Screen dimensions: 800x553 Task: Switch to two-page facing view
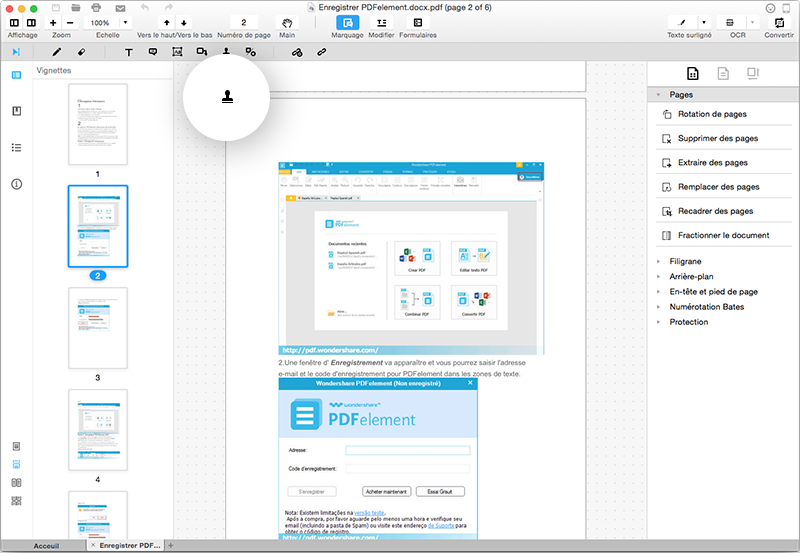(16, 483)
